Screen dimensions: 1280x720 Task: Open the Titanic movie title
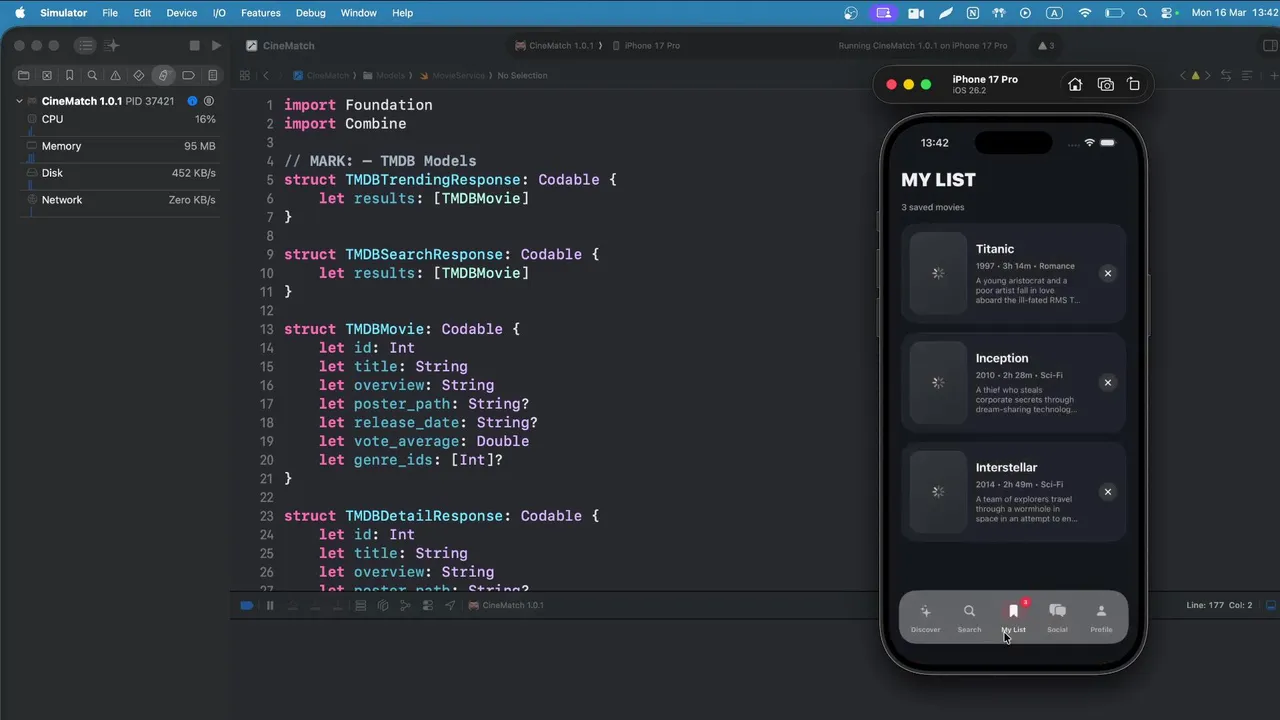tap(995, 249)
